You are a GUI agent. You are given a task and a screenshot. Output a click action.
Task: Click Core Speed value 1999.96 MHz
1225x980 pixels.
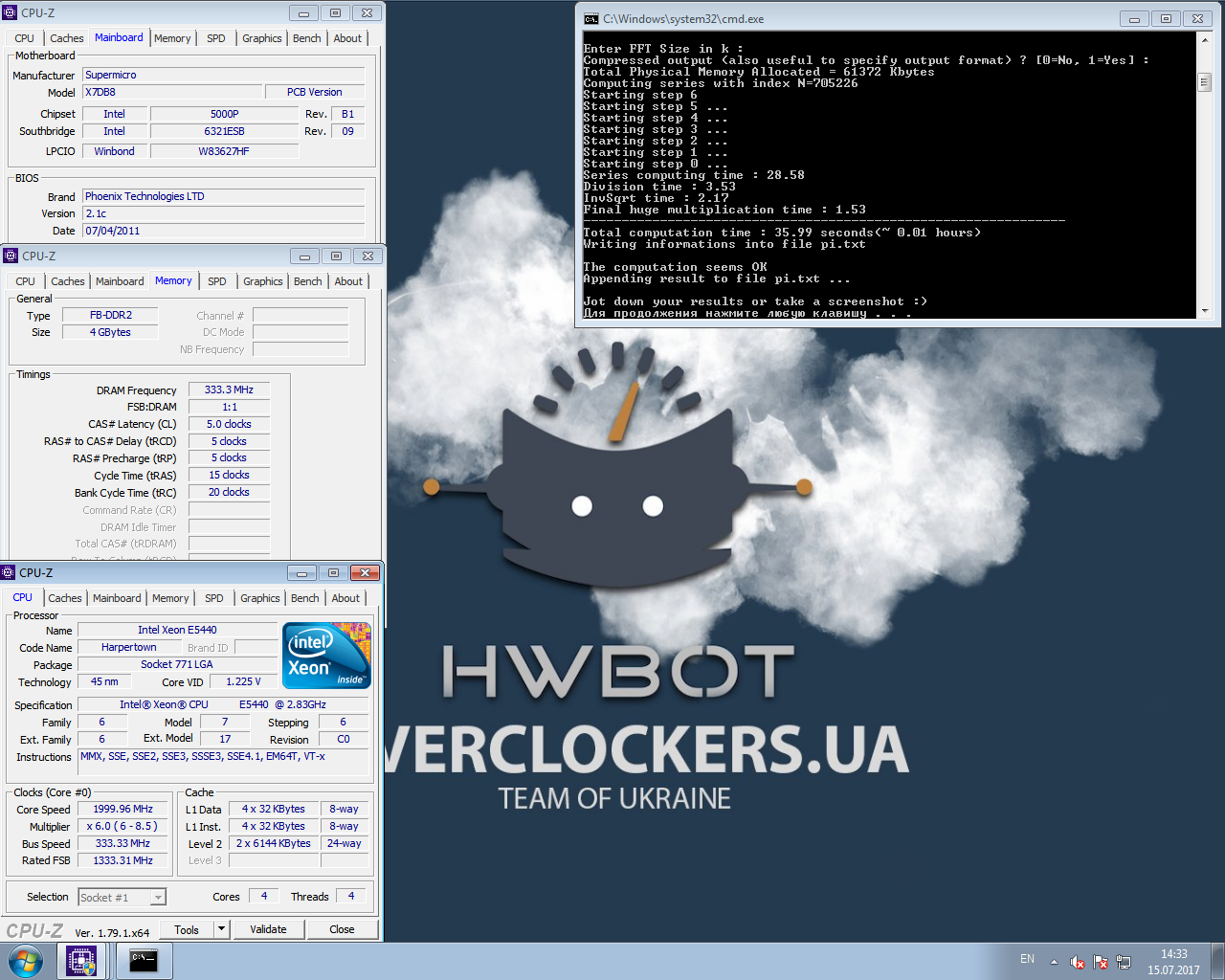point(122,809)
